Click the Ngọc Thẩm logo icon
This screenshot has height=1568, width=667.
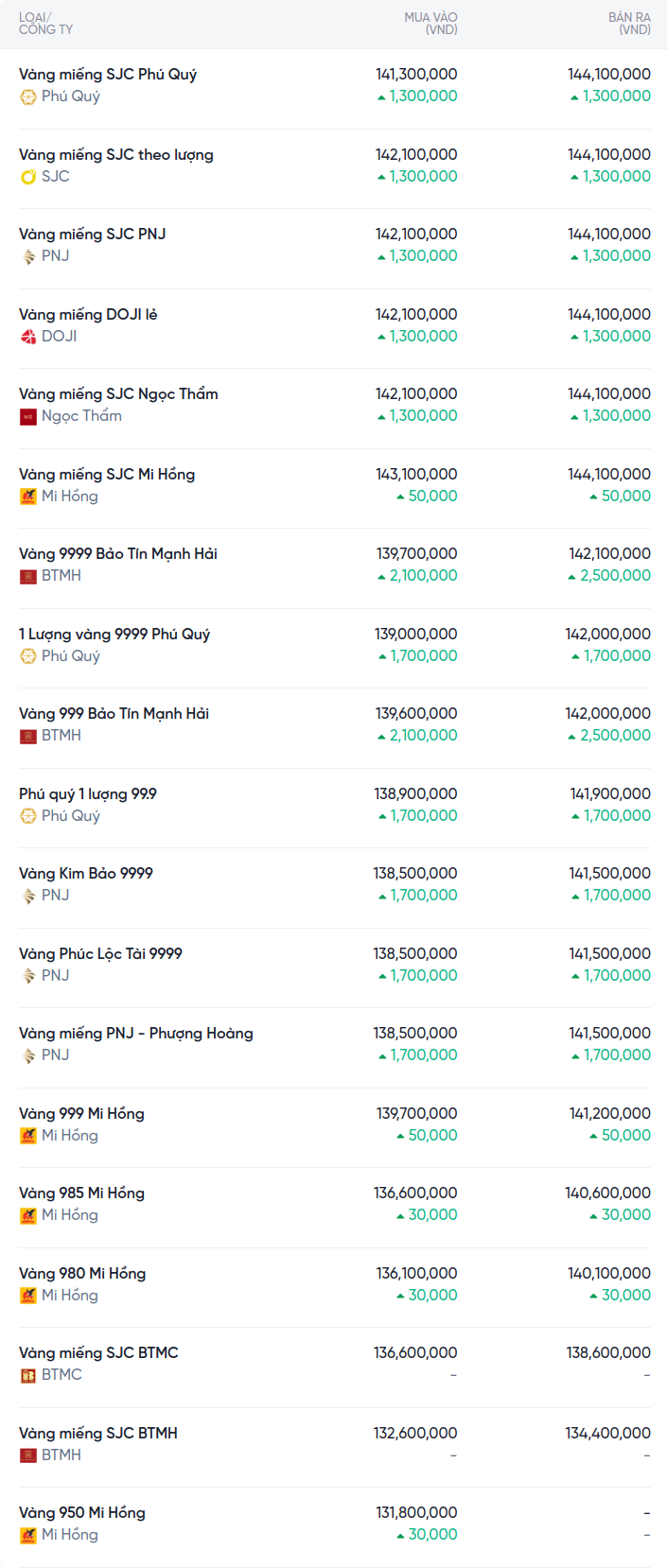[x=28, y=416]
